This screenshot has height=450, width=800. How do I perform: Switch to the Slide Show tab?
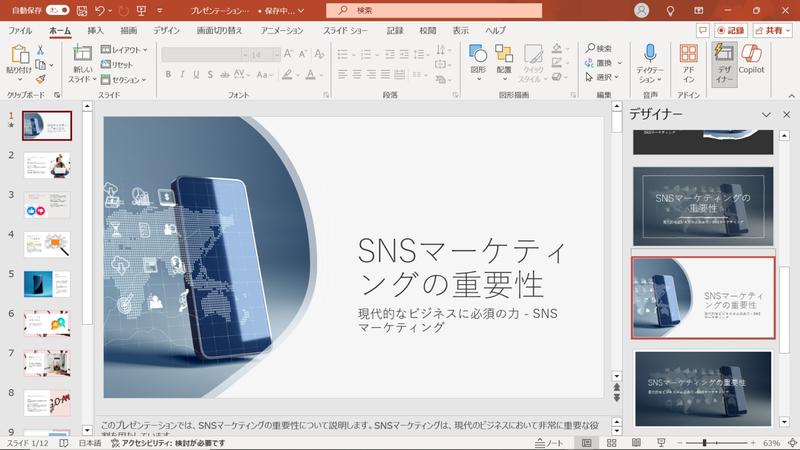(x=344, y=31)
